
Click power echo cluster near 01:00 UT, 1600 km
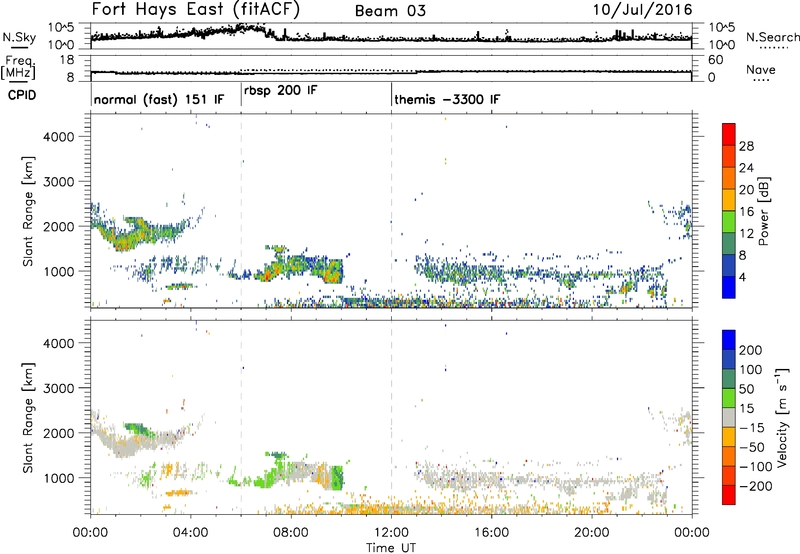(122, 240)
